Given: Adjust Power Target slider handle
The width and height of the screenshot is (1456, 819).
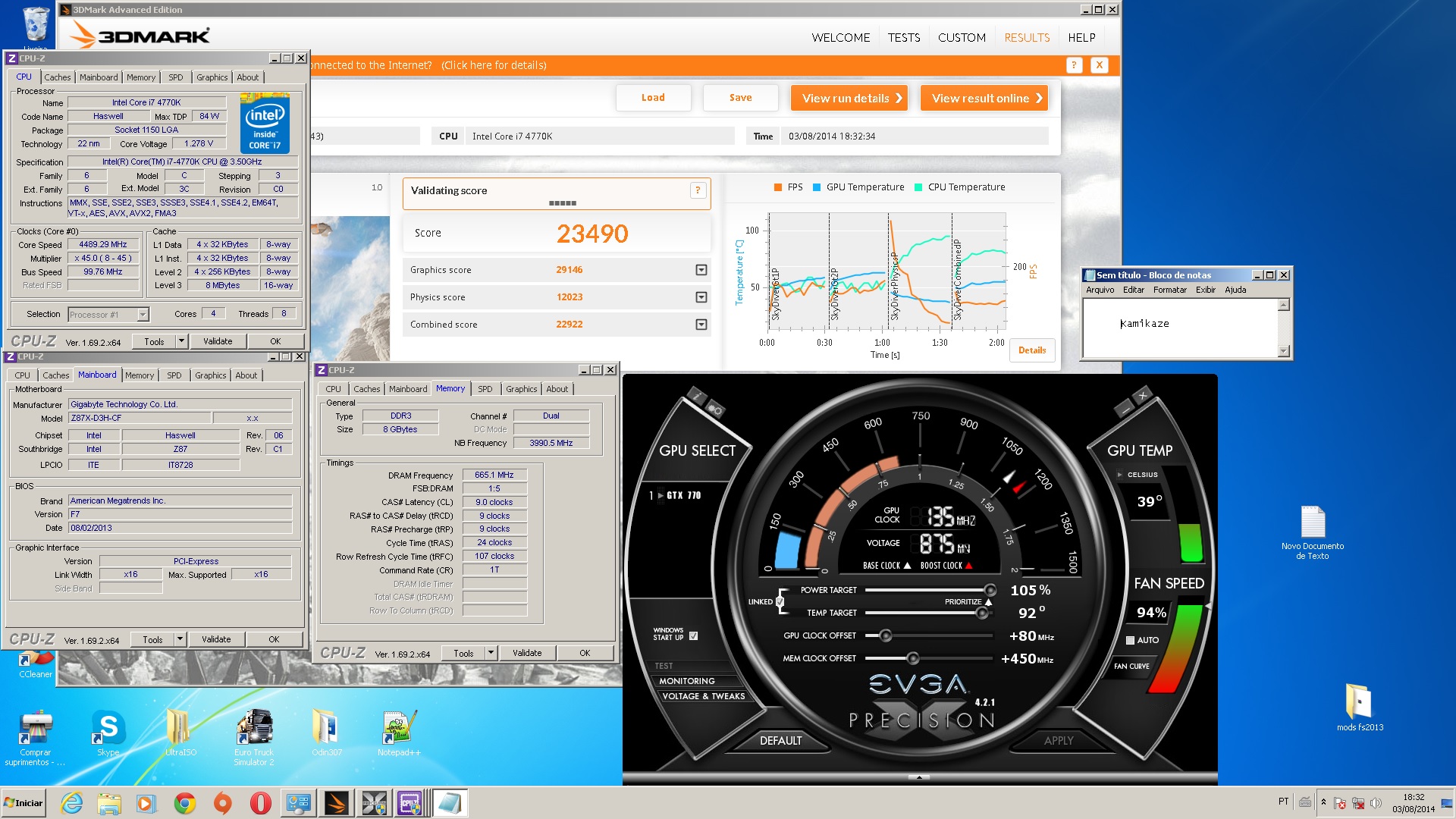Looking at the screenshot, I should (990, 590).
